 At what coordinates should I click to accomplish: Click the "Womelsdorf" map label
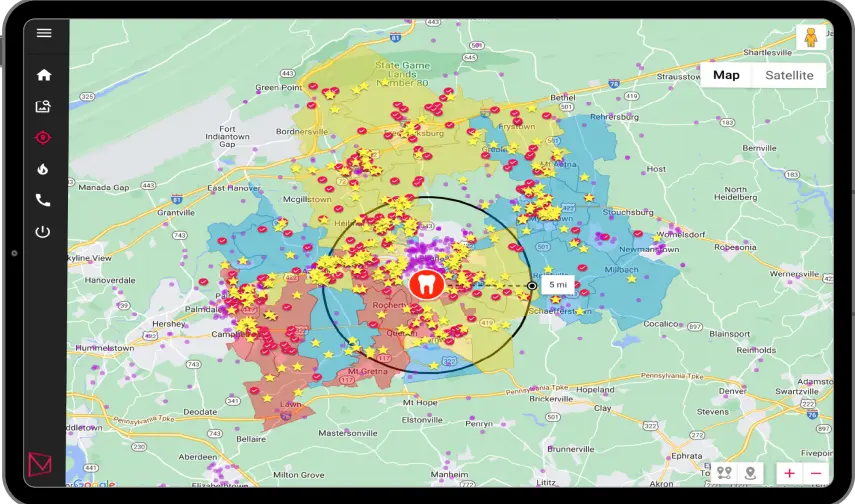[680, 235]
